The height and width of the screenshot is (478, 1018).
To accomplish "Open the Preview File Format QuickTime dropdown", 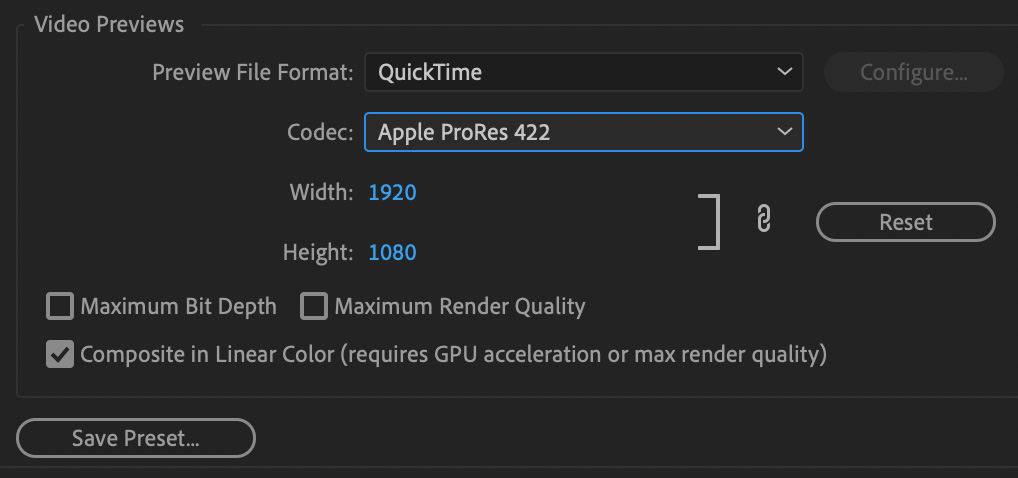I will [584, 71].
